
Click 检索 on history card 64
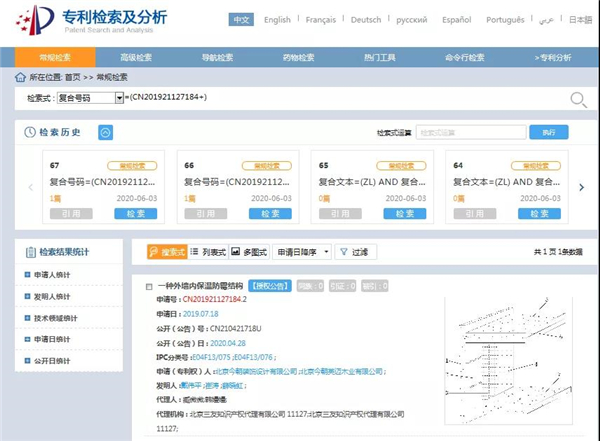[x=540, y=214]
